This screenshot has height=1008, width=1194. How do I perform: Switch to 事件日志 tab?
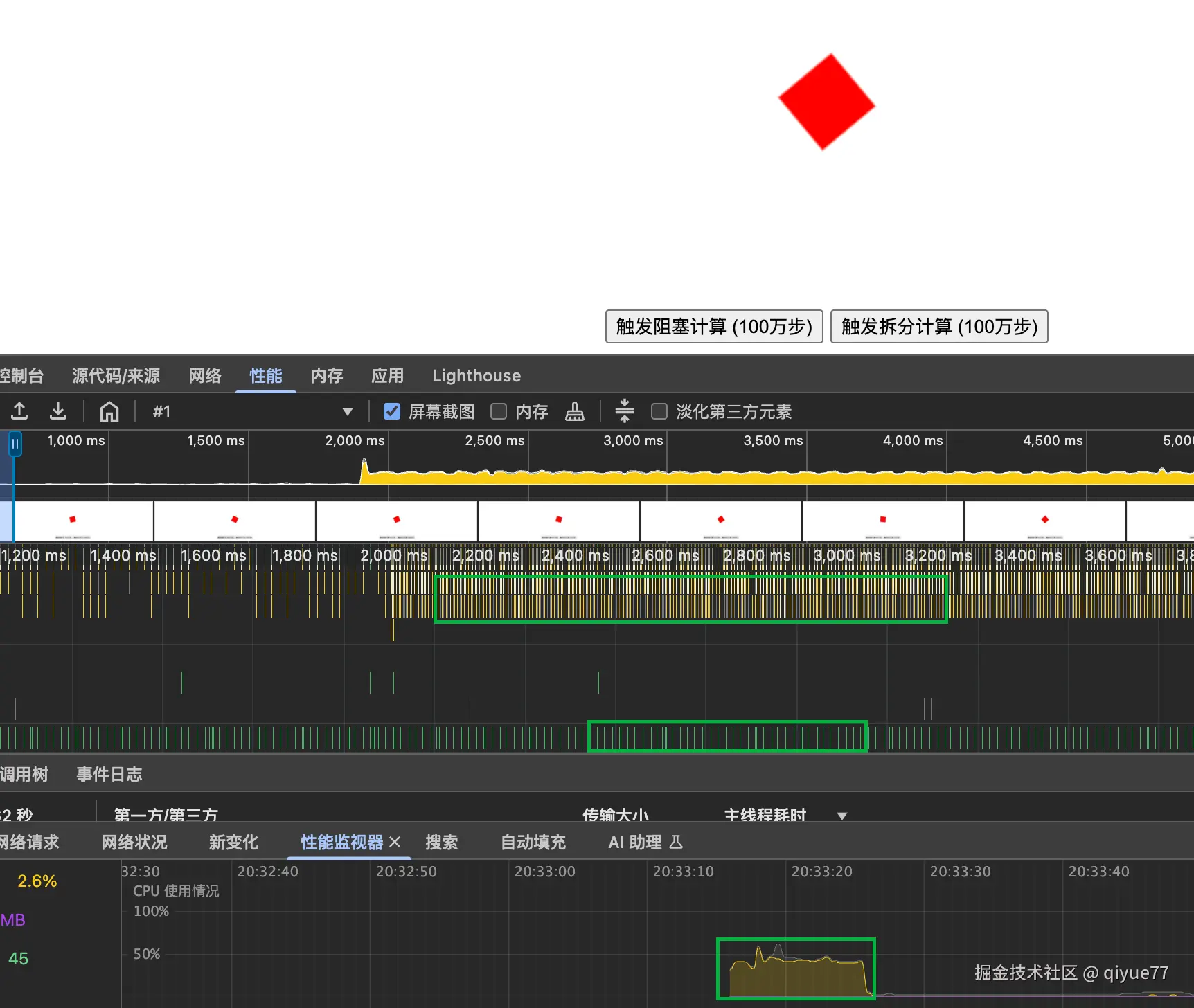coord(109,774)
